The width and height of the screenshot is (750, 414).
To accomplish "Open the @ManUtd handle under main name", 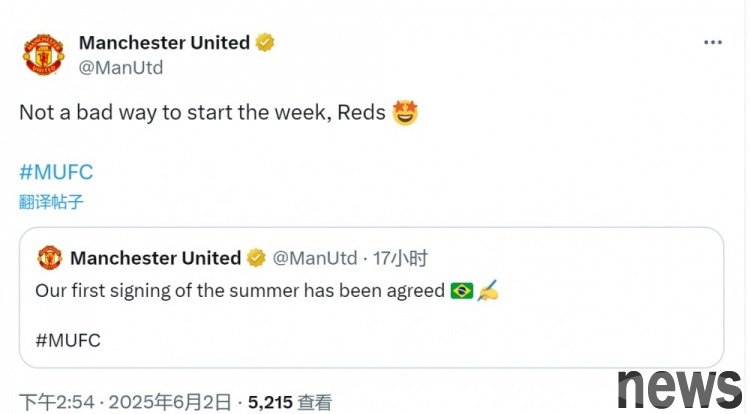I will click(x=121, y=67).
